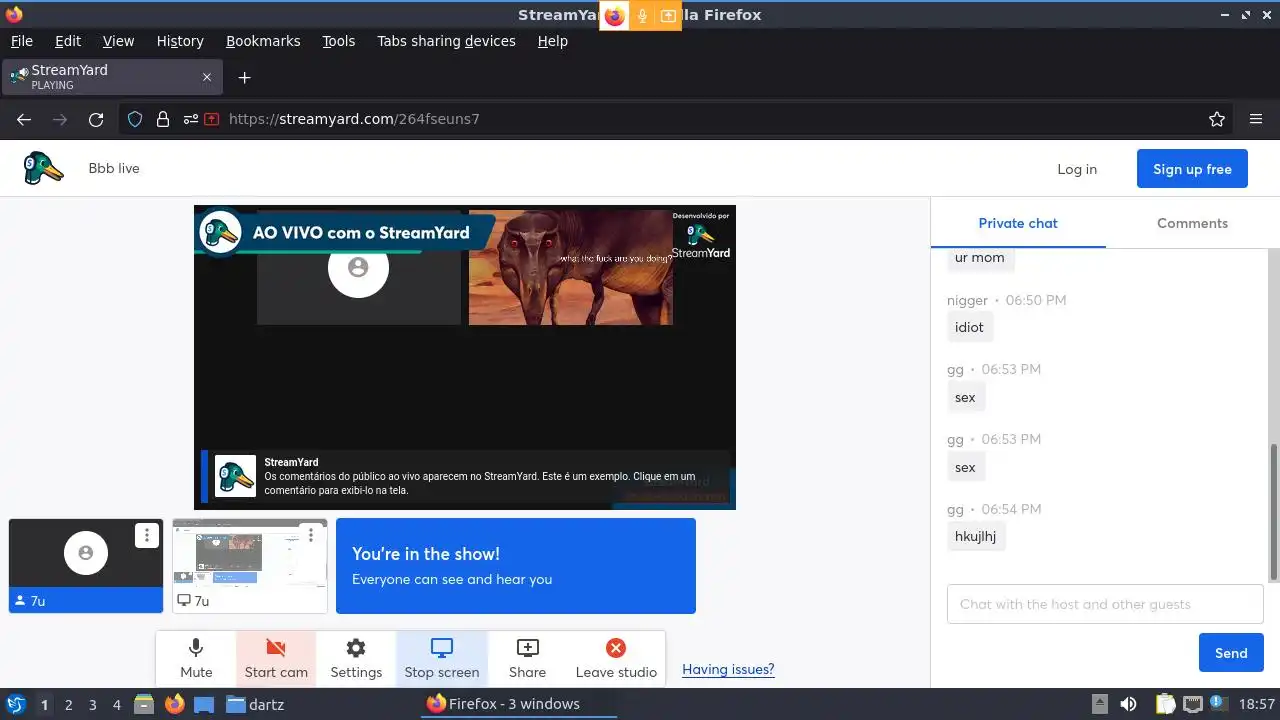Click the screen sharing indicator in title bar

click(667, 16)
